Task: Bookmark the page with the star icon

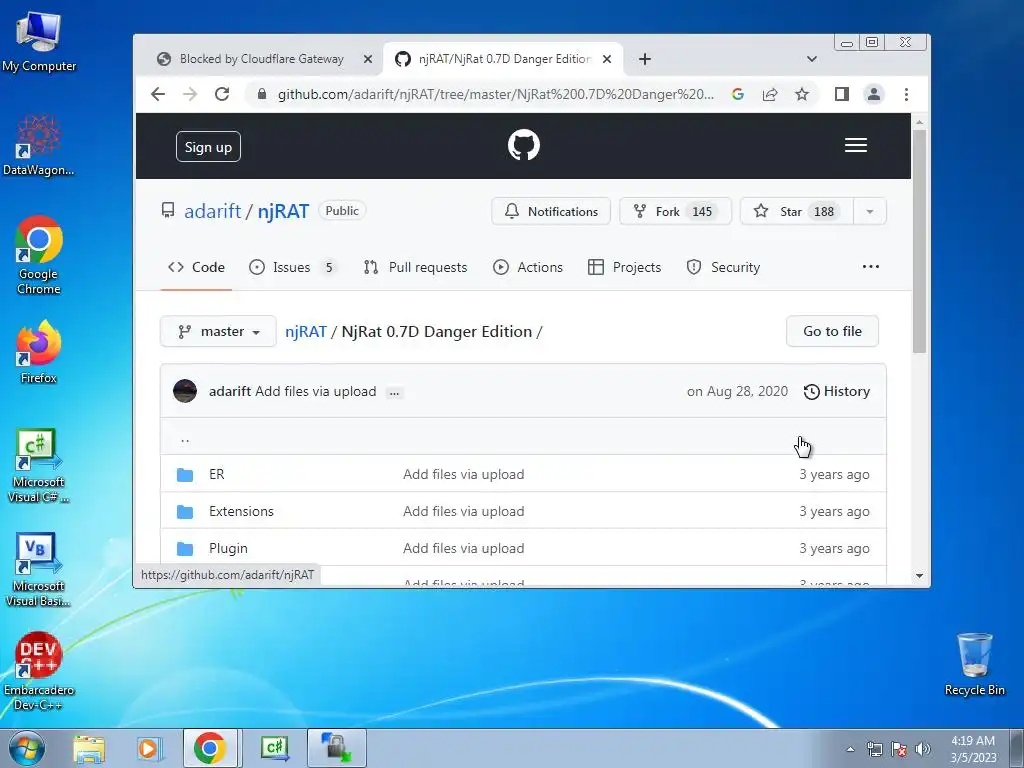Action: pyautogui.click(x=802, y=94)
